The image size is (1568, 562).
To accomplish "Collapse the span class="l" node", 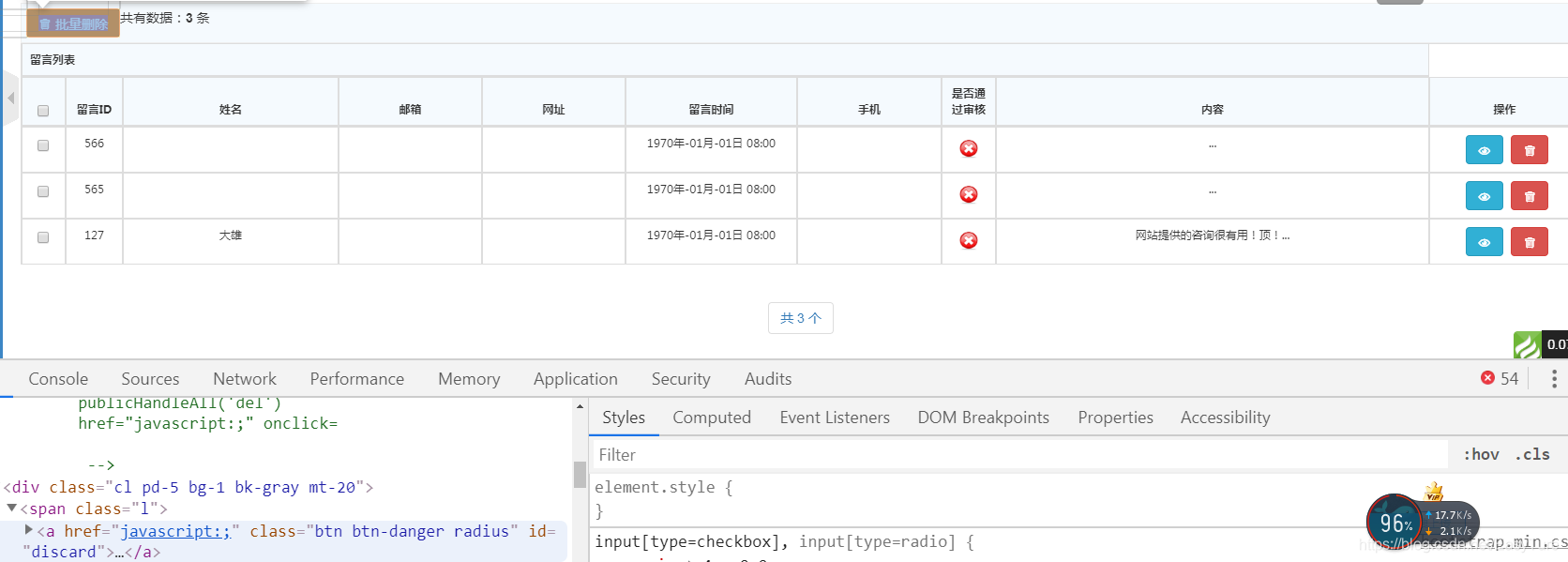I will point(12,508).
